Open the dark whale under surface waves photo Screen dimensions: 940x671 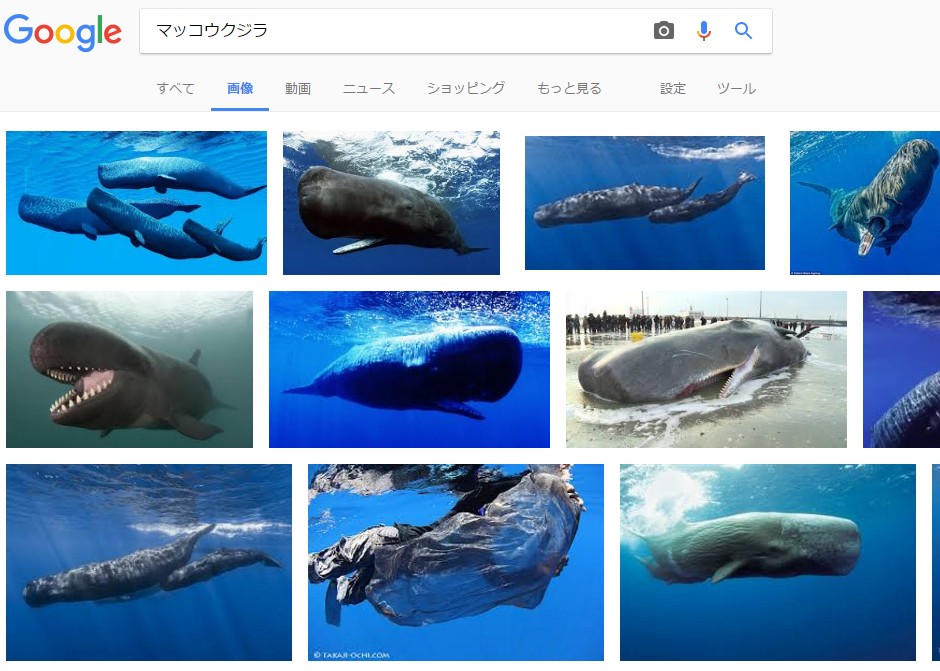[x=391, y=203]
